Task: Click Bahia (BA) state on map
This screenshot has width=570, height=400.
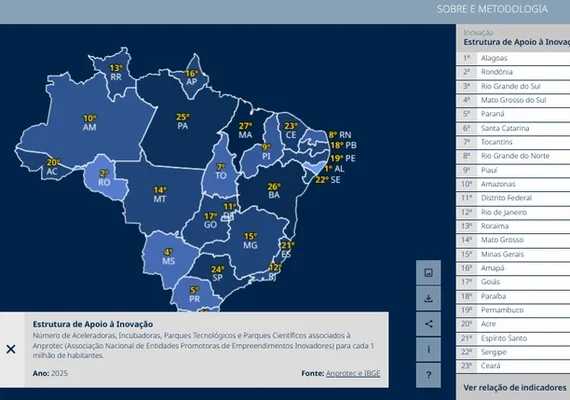Action: tap(274, 191)
